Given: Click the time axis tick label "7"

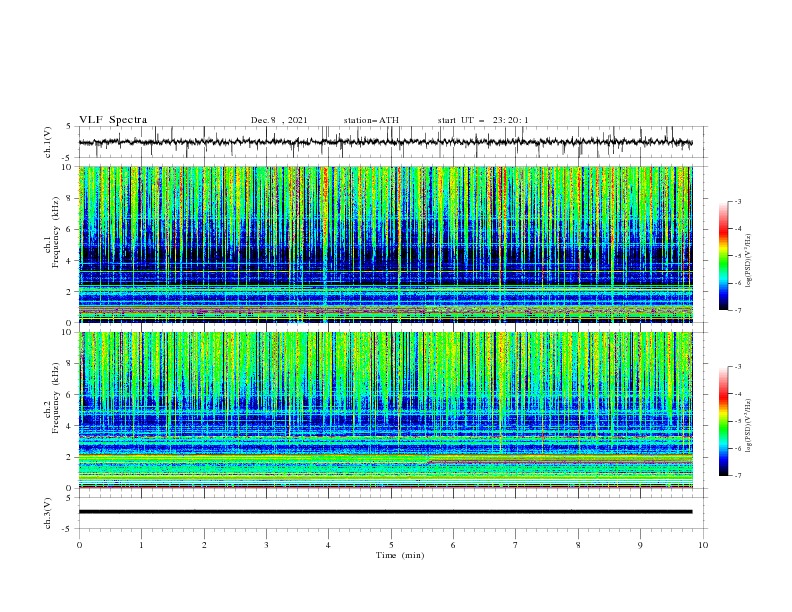Looking at the screenshot, I should (x=516, y=545).
